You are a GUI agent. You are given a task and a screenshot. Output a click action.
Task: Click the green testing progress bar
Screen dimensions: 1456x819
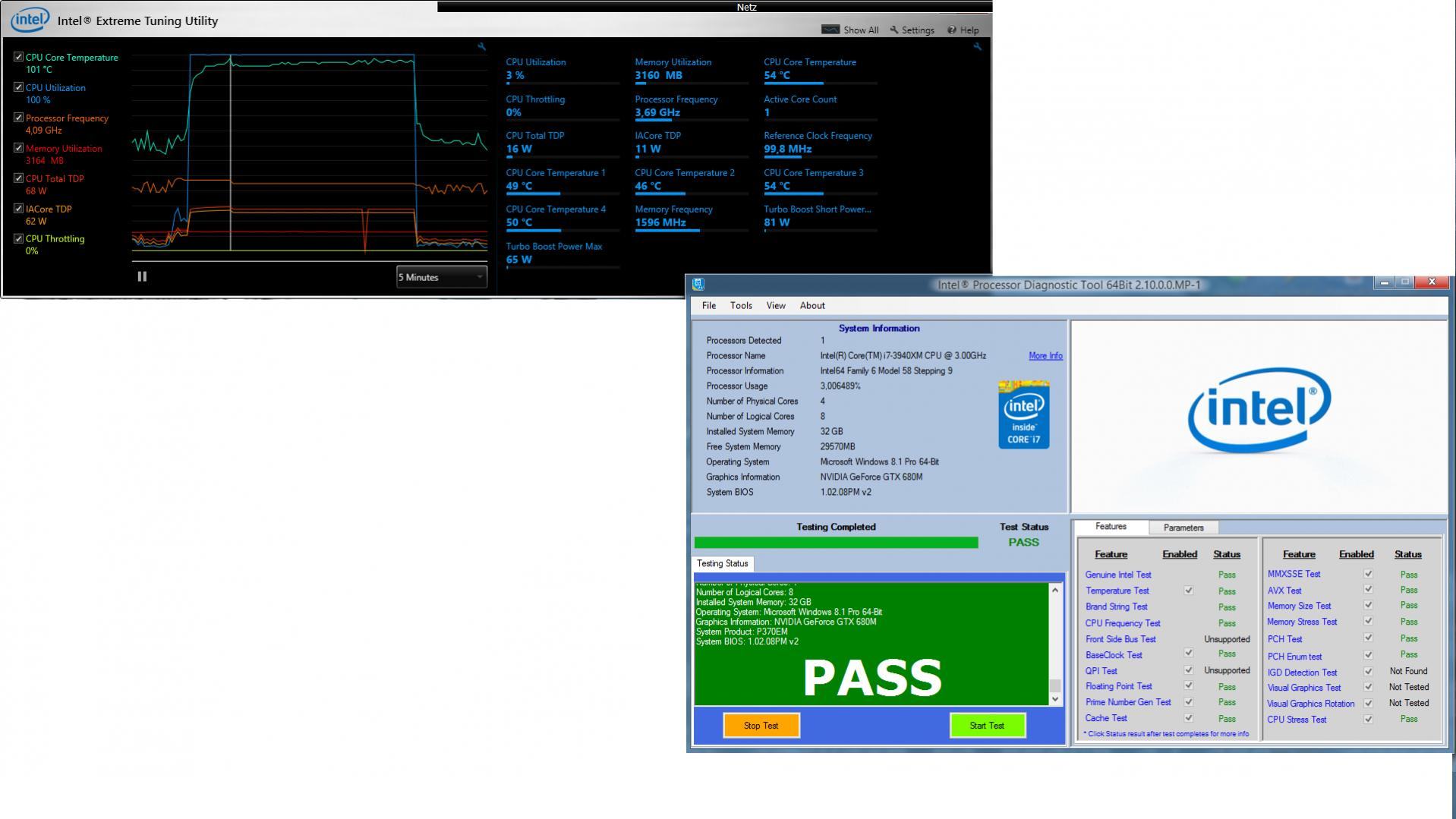836,543
